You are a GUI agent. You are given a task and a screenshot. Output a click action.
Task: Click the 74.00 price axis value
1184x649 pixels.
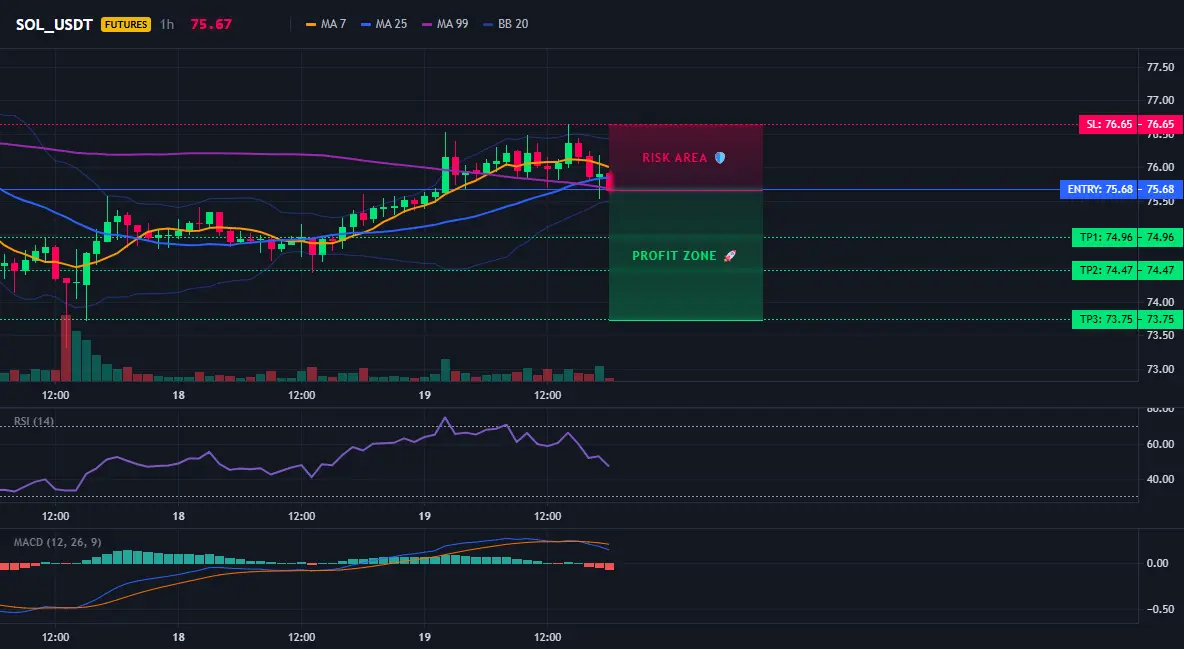pos(1160,302)
